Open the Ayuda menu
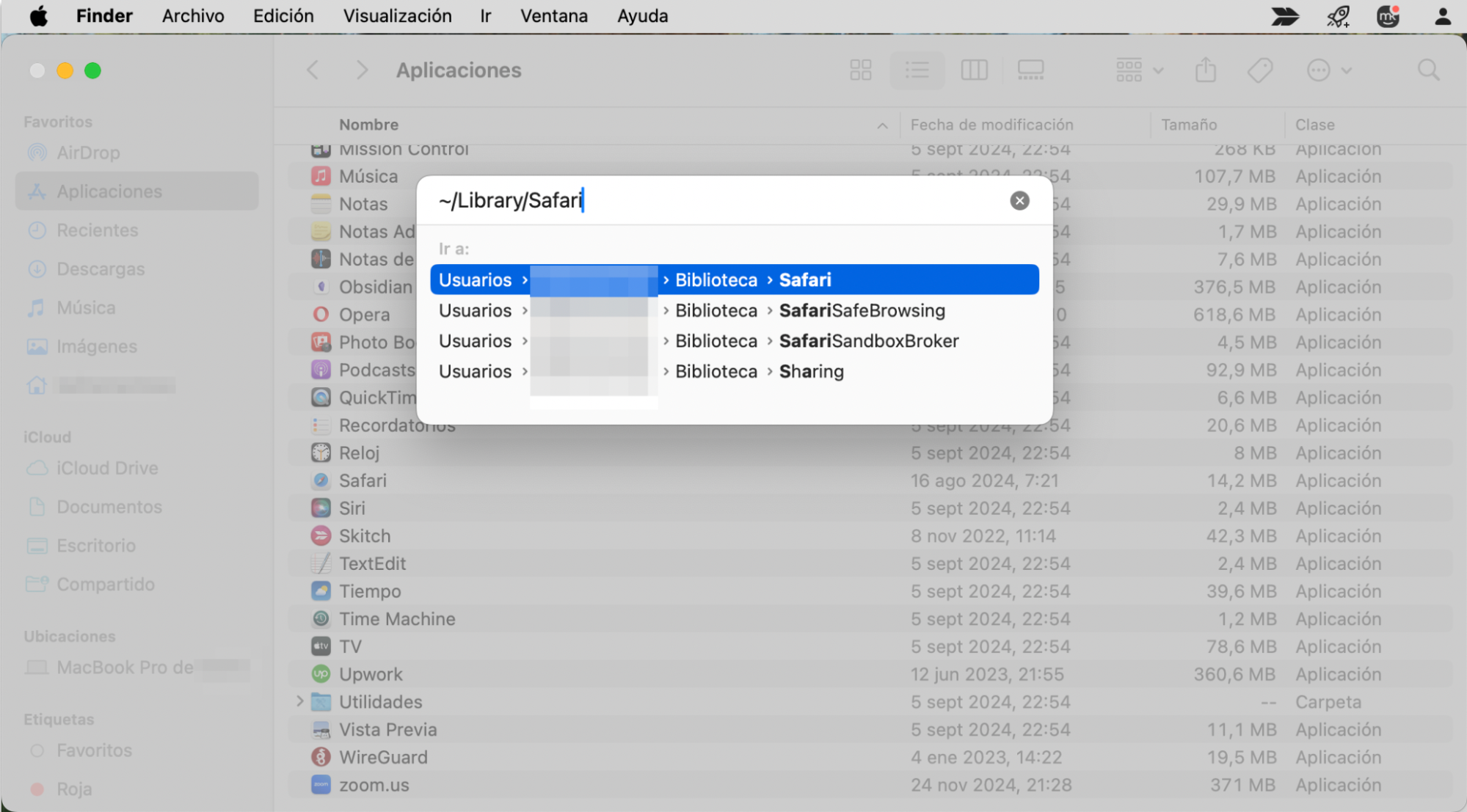This screenshot has width=1467, height=812. (642, 16)
